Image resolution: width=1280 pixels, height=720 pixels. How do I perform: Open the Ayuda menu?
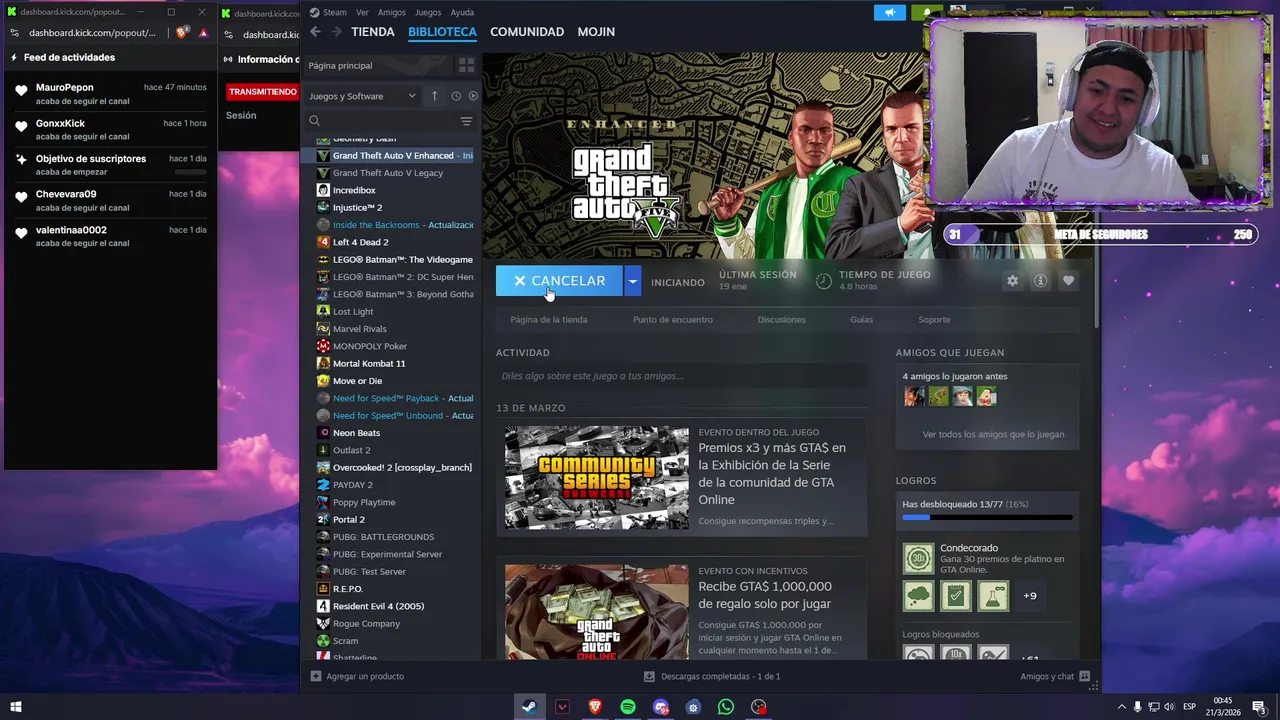(462, 12)
